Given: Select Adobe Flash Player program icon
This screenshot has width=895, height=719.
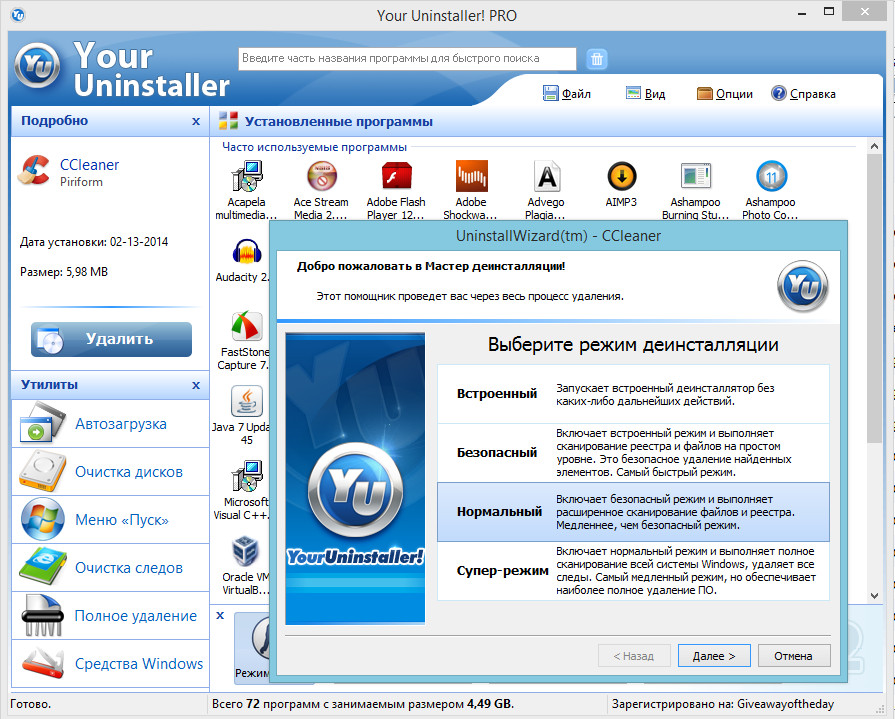Looking at the screenshot, I should (396, 176).
